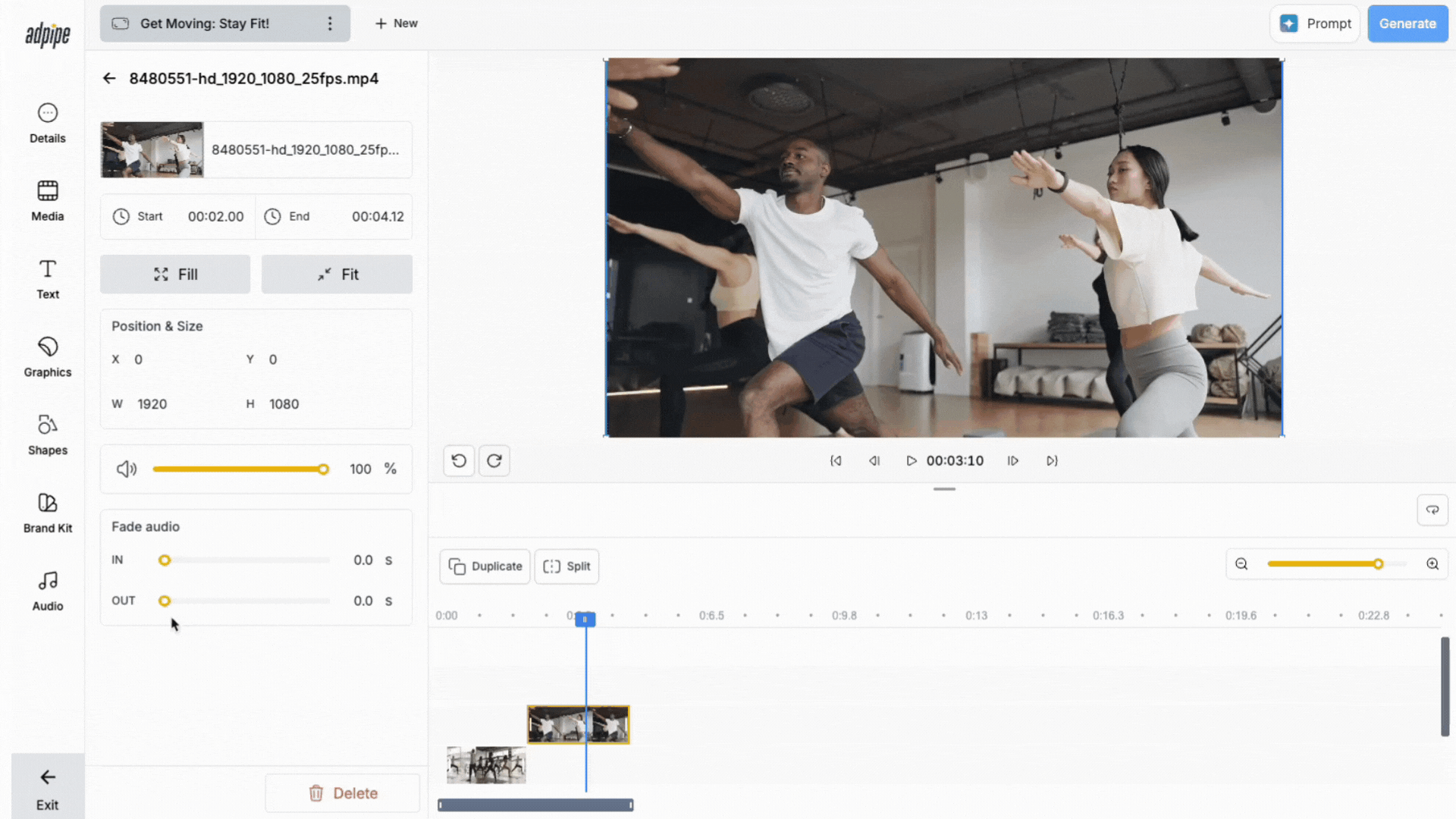
Task: Click the Fade audio IN slider handle
Action: (x=165, y=560)
